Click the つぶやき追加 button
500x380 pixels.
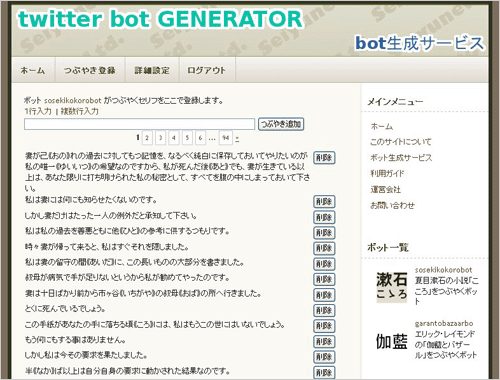[x=281, y=124]
